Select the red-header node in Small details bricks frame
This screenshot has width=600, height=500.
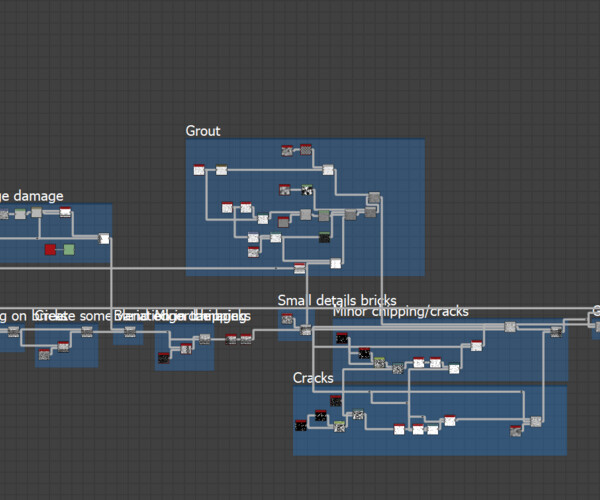tap(287, 319)
